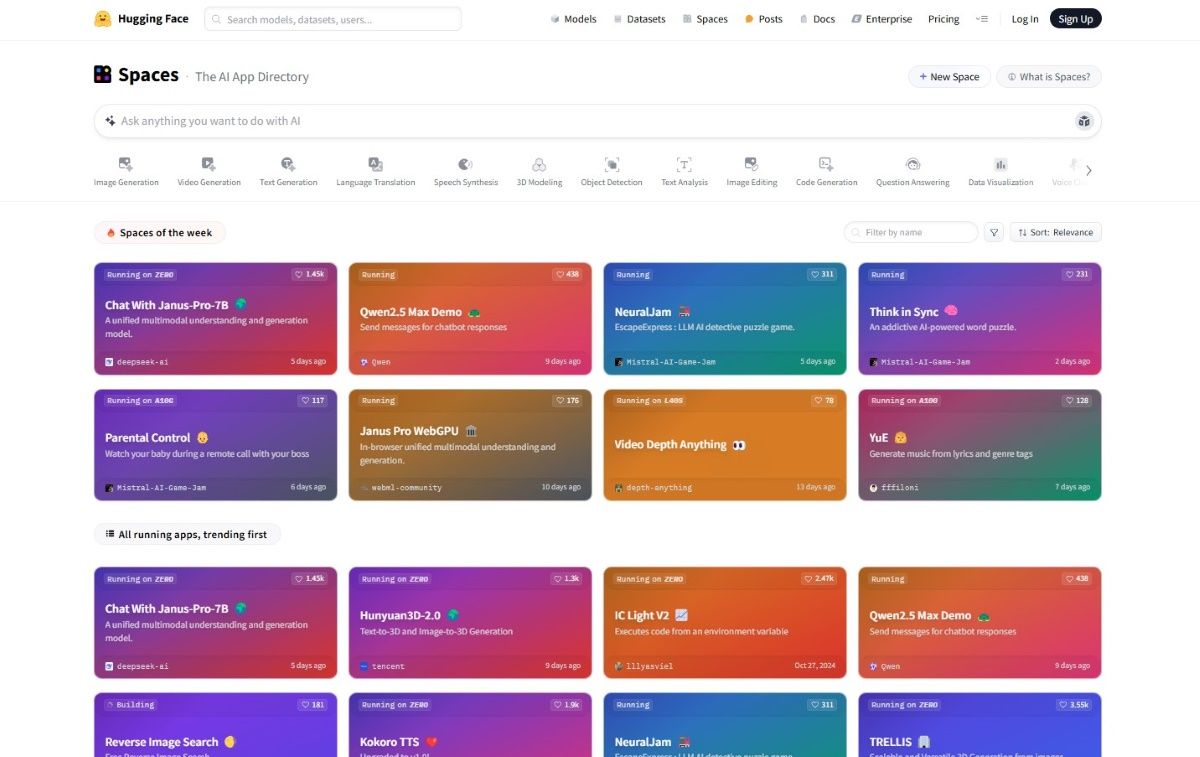Like the Janus Pro WebGPU heart counter
This screenshot has height=757, width=1200.
[x=566, y=400]
